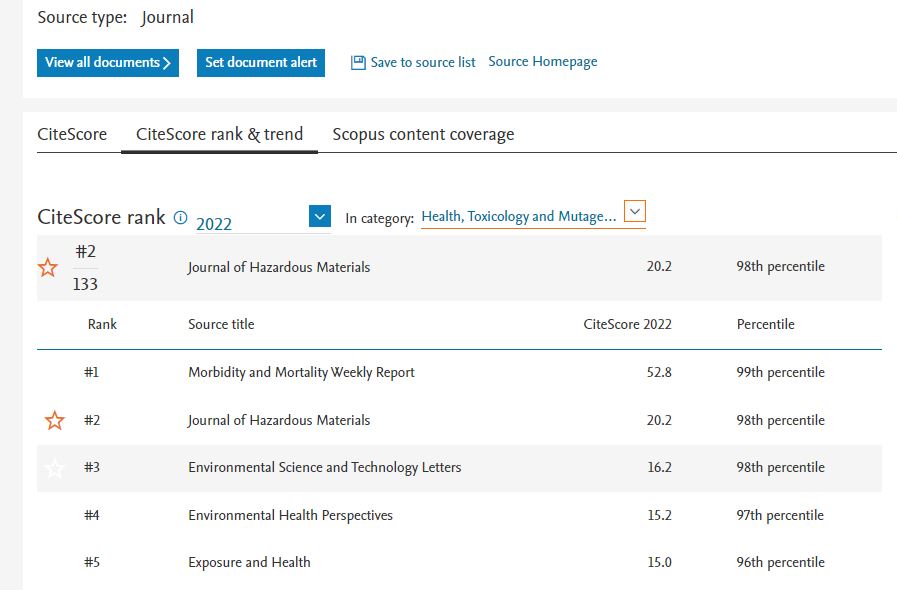Viewport: 897px width, 590px height.
Task: Open the Scopus content coverage tab
Action: coord(423,134)
